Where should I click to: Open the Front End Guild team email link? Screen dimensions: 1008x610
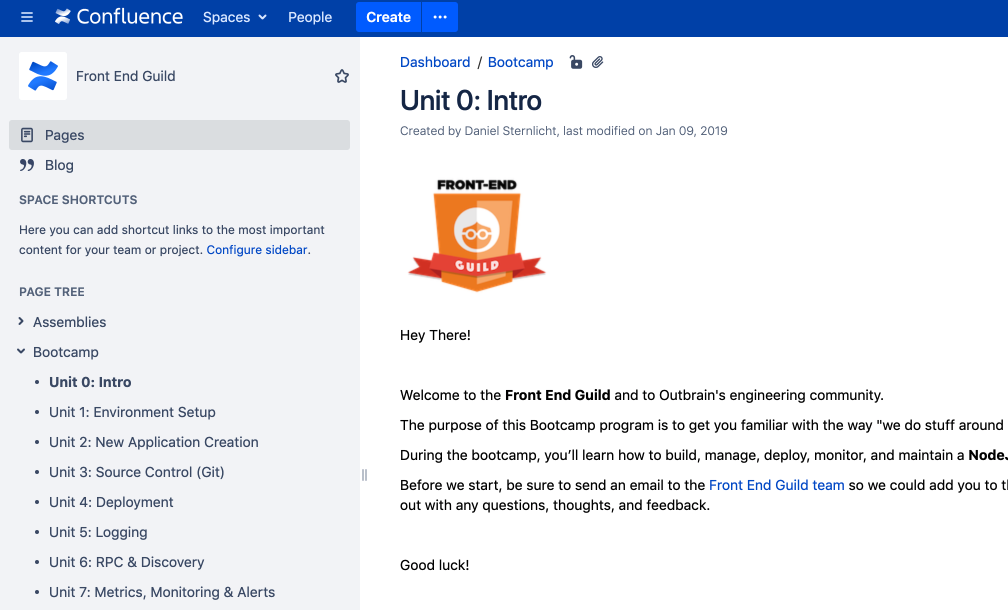coord(777,485)
